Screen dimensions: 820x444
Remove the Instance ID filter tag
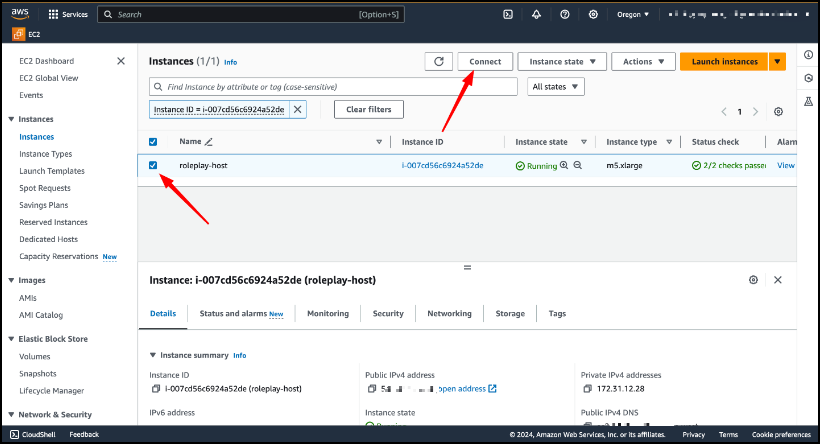298,109
